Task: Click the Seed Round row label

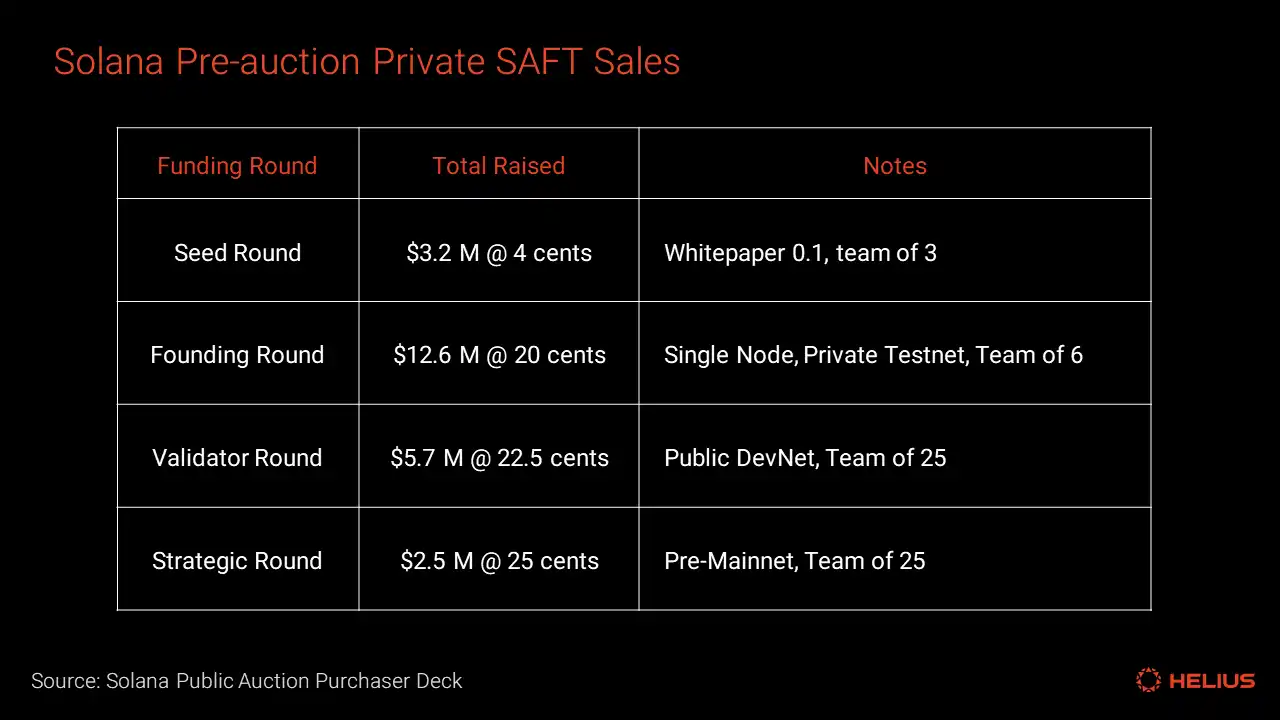Action: click(x=237, y=253)
